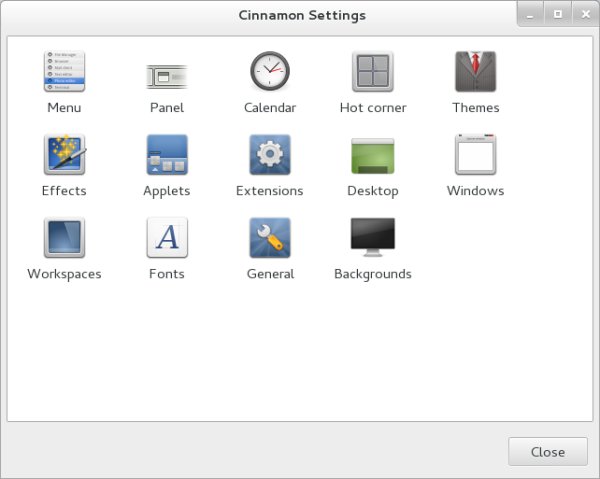600x479 pixels.
Task: Maximize the Cinnamon Settings window
Action: (x=558, y=15)
